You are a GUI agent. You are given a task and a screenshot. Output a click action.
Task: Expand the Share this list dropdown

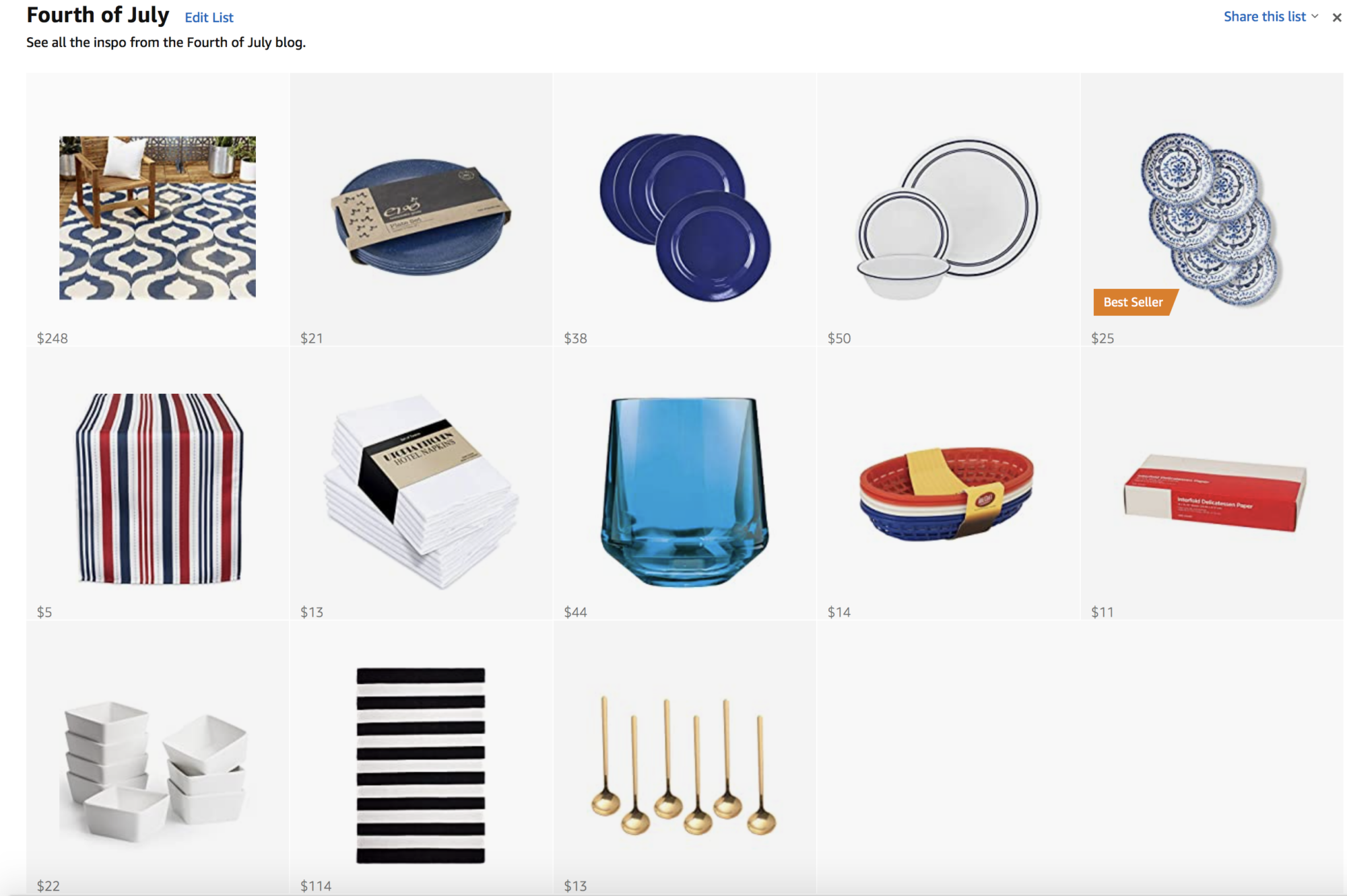pos(1270,16)
